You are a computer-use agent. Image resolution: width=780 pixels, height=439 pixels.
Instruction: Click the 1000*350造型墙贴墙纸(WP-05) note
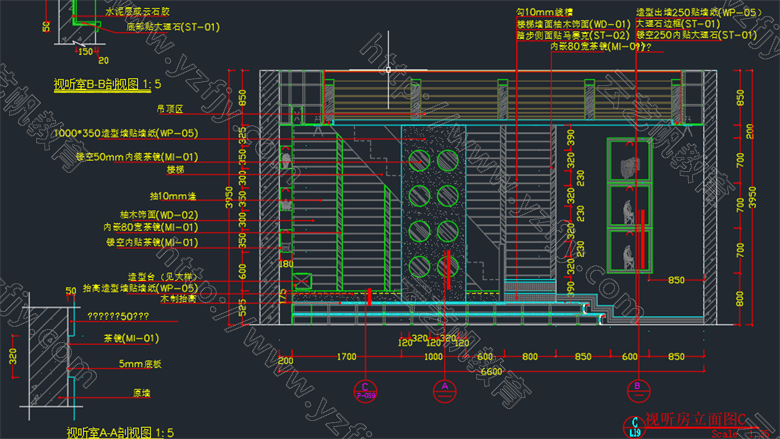click(125, 133)
